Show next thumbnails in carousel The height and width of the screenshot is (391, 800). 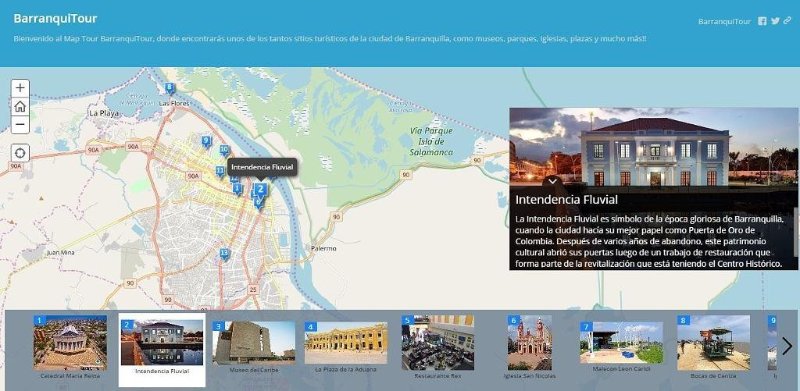click(x=787, y=347)
